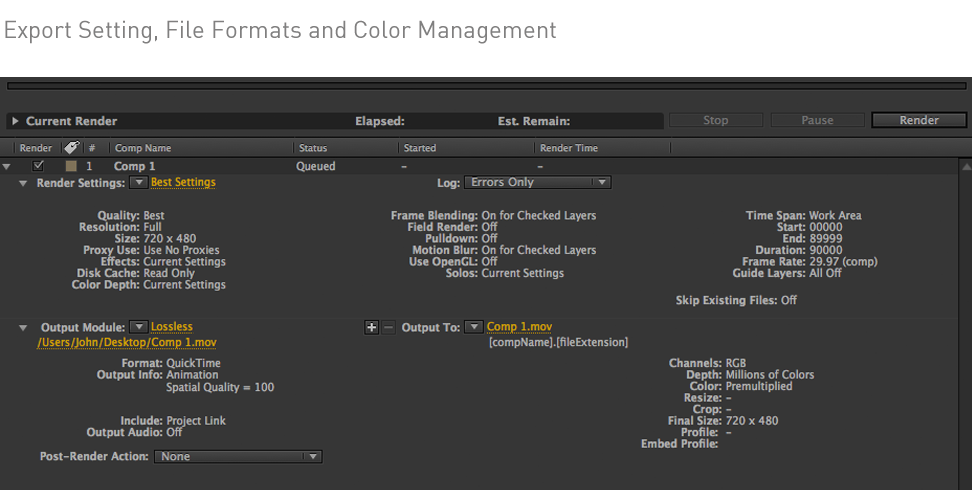Click the Started column header
The width and height of the screenshot is (972, 490).
420,148
